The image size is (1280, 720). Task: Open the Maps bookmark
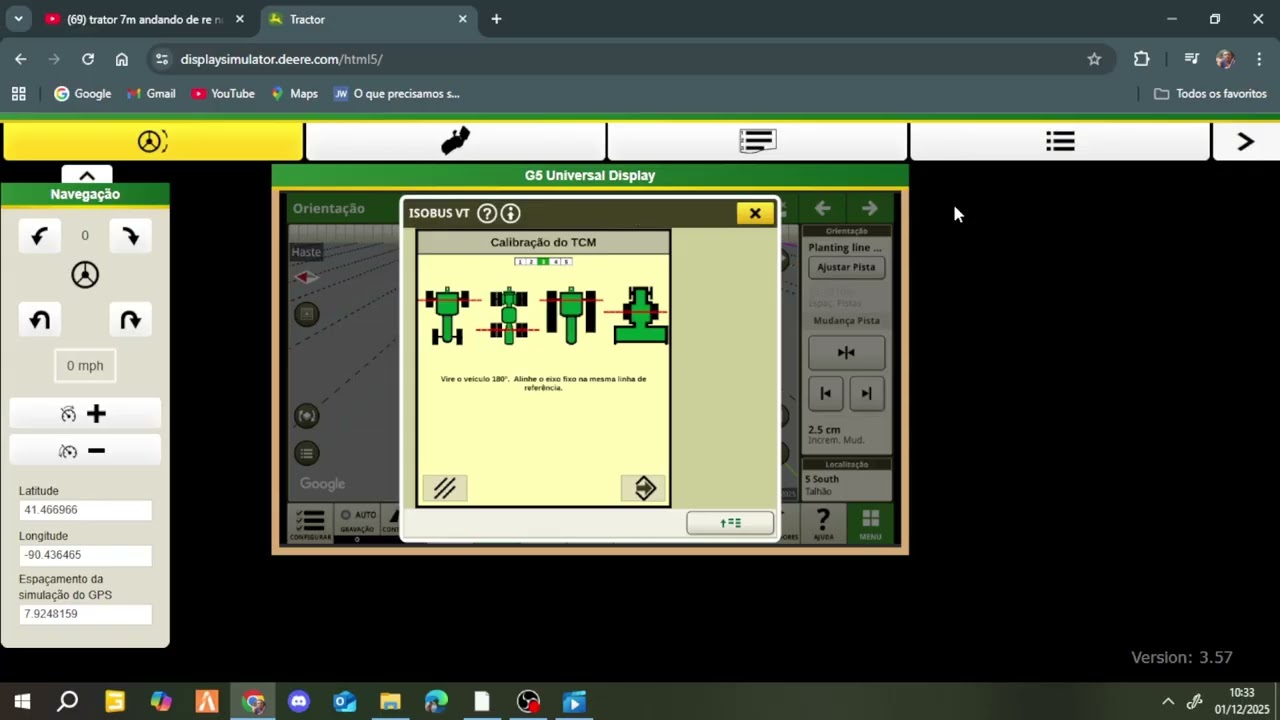coord(294,94)
